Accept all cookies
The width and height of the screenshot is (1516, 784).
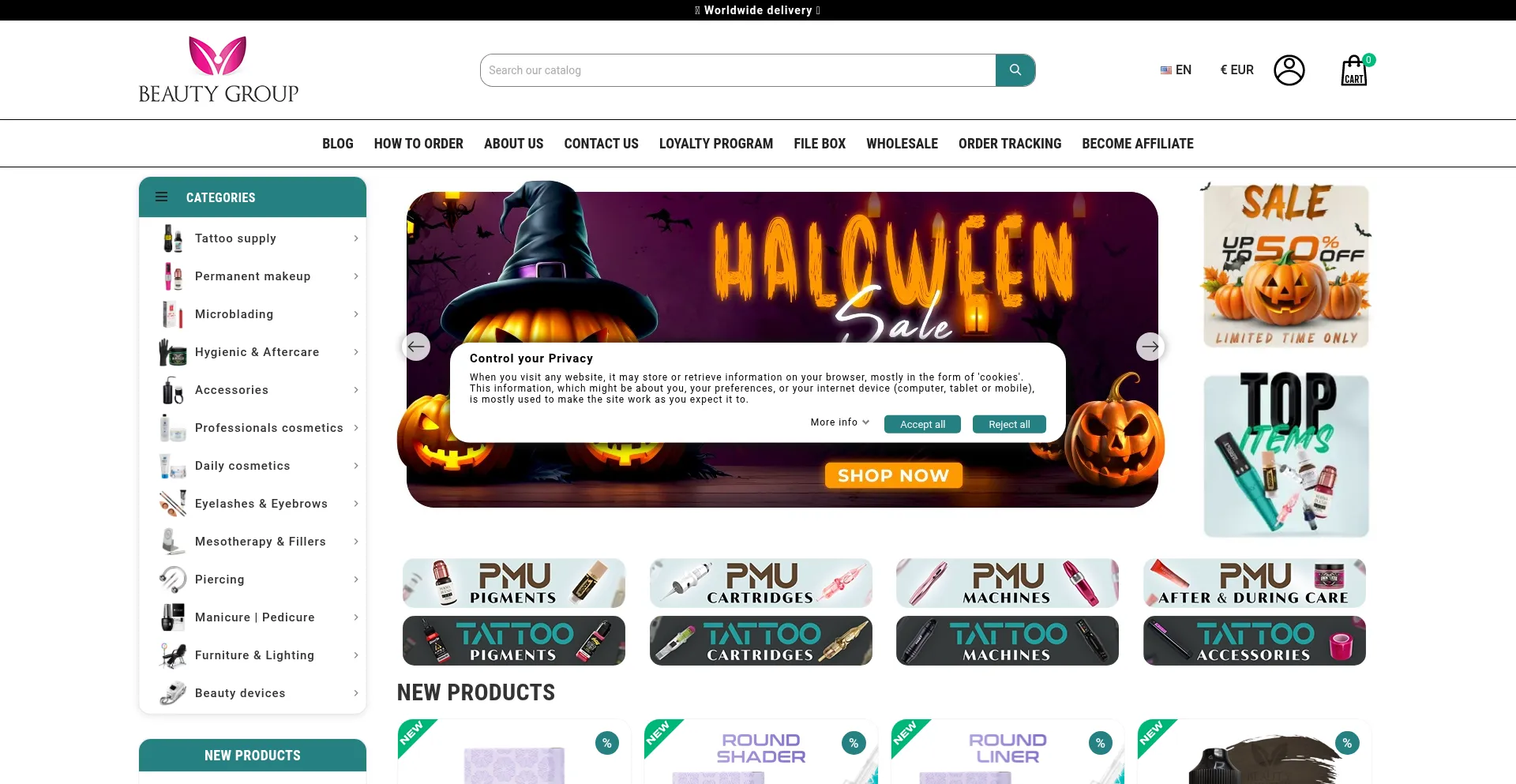coord(922,424)
